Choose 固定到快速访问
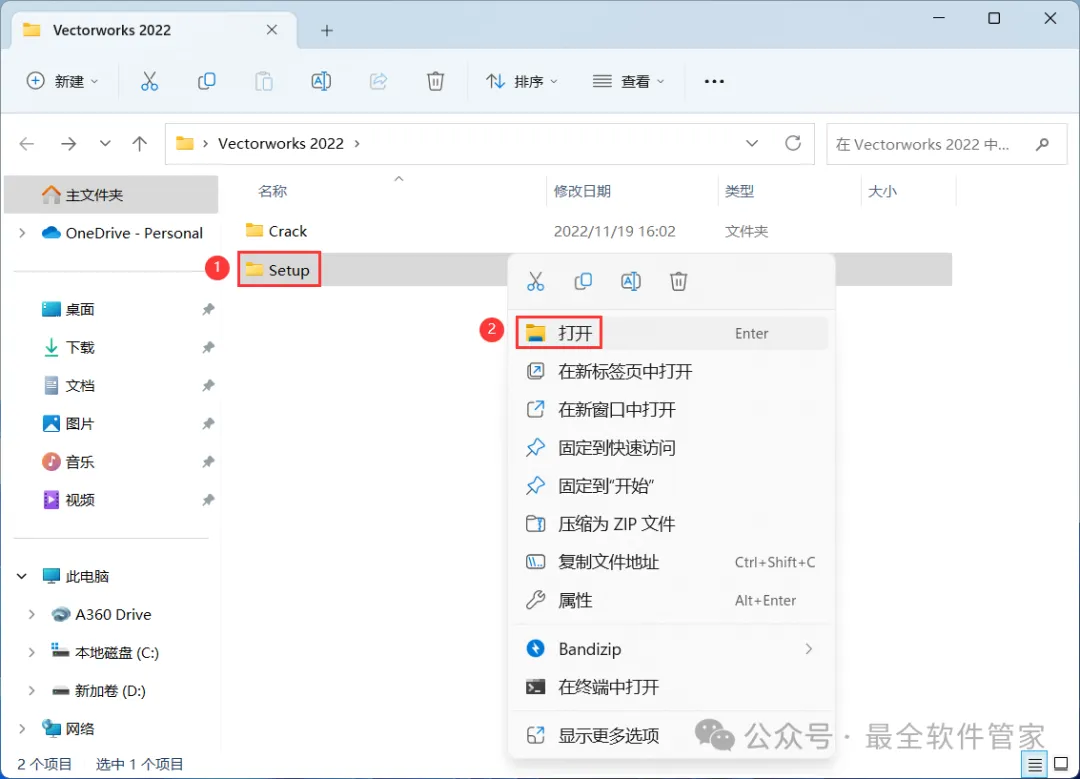This screenshot has height=779, width=1080. click(x=672, y=448)
